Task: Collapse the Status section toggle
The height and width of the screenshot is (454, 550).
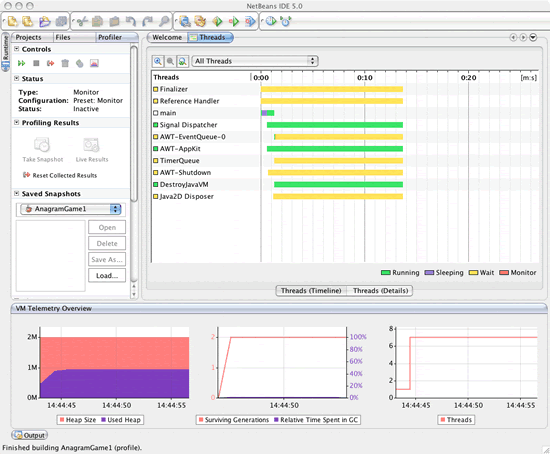Action: [x=16, y=78]
